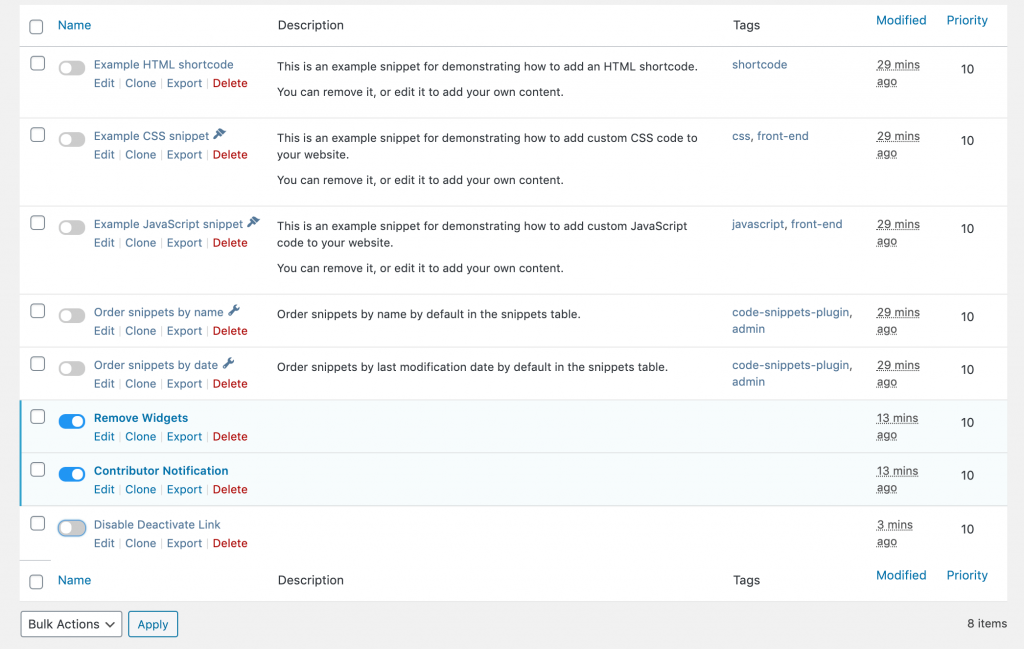Sort snippets by the Name column header

pos(74,25)
